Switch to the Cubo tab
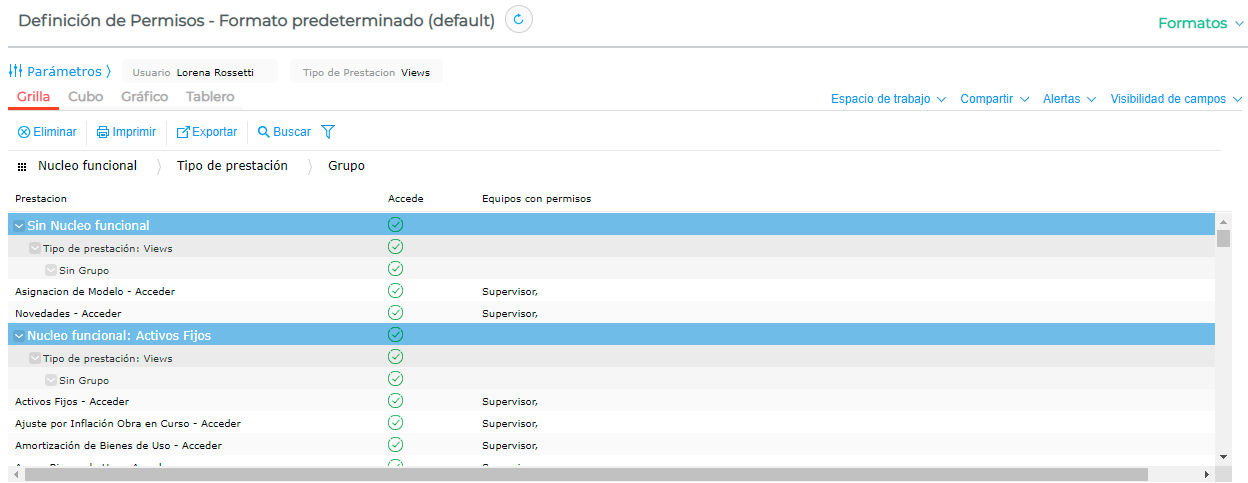This screenshot has width=1248, height=483. (85, 97)
